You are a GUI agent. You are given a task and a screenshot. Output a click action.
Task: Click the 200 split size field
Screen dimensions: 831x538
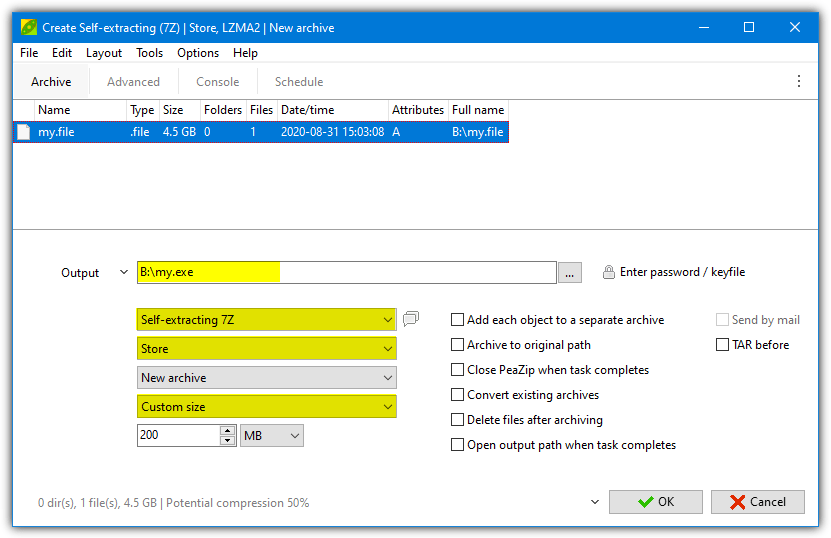click(179, 435)
